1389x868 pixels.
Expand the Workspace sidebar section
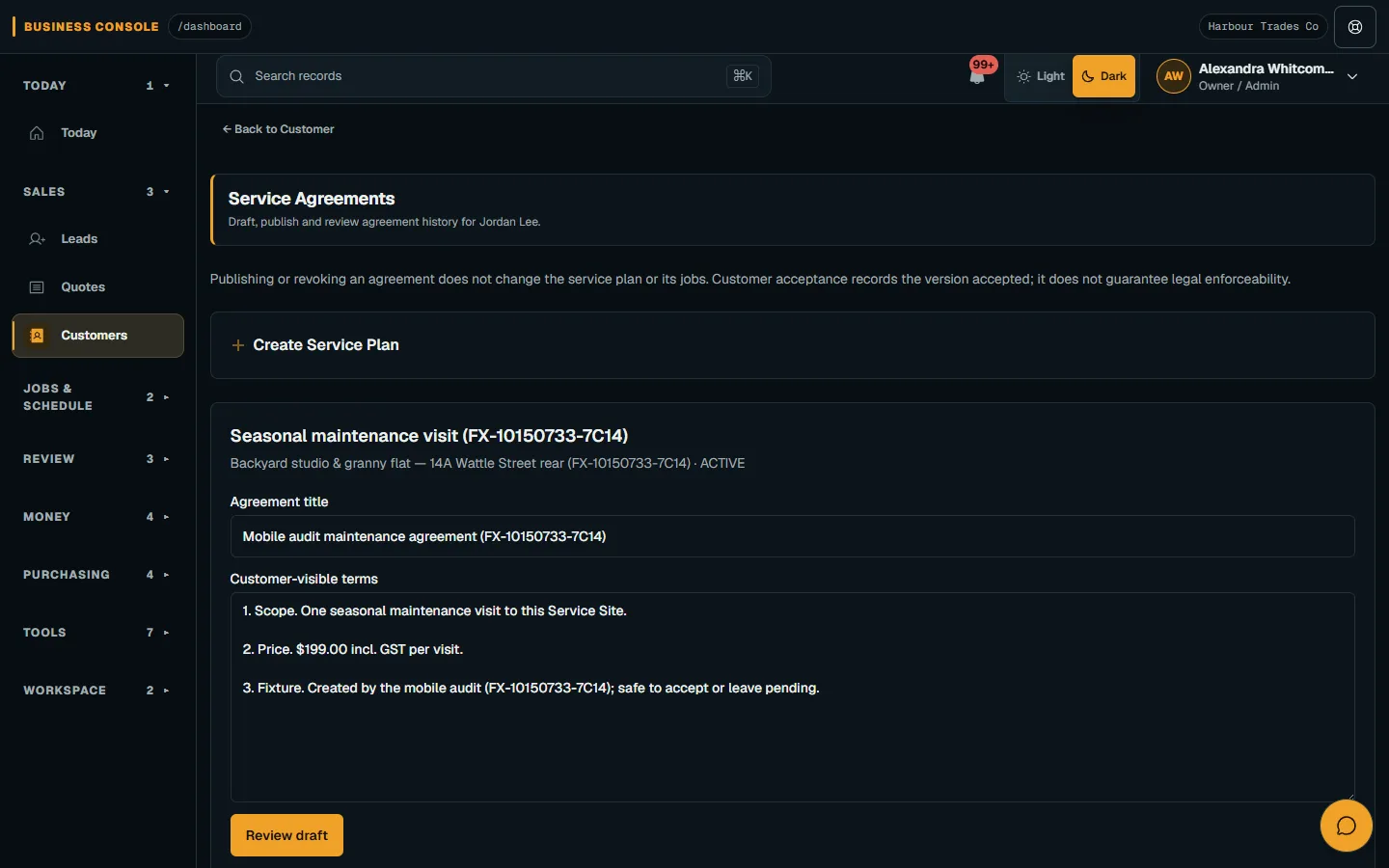pos(96,691)
